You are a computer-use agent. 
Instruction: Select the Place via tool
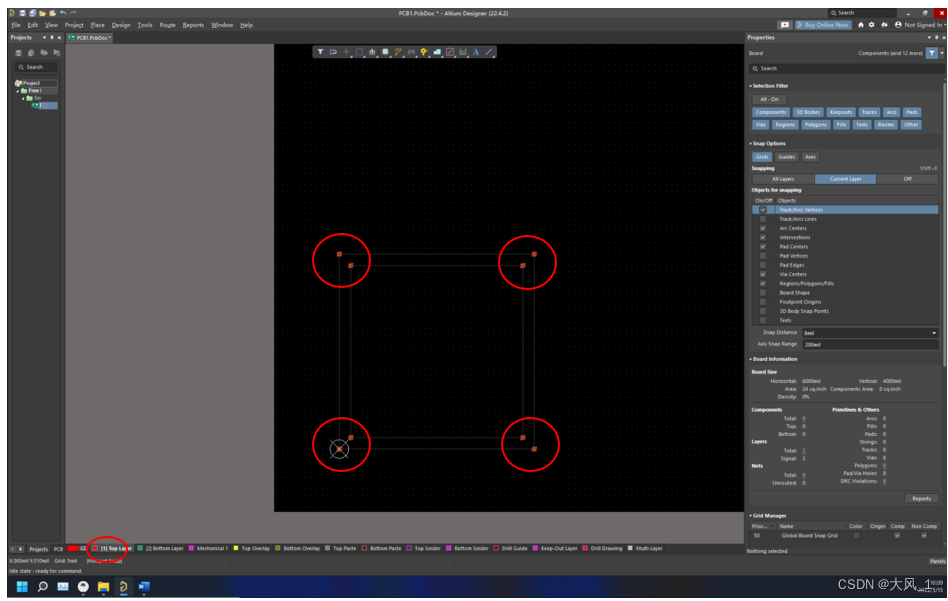(x=424, y=52)
